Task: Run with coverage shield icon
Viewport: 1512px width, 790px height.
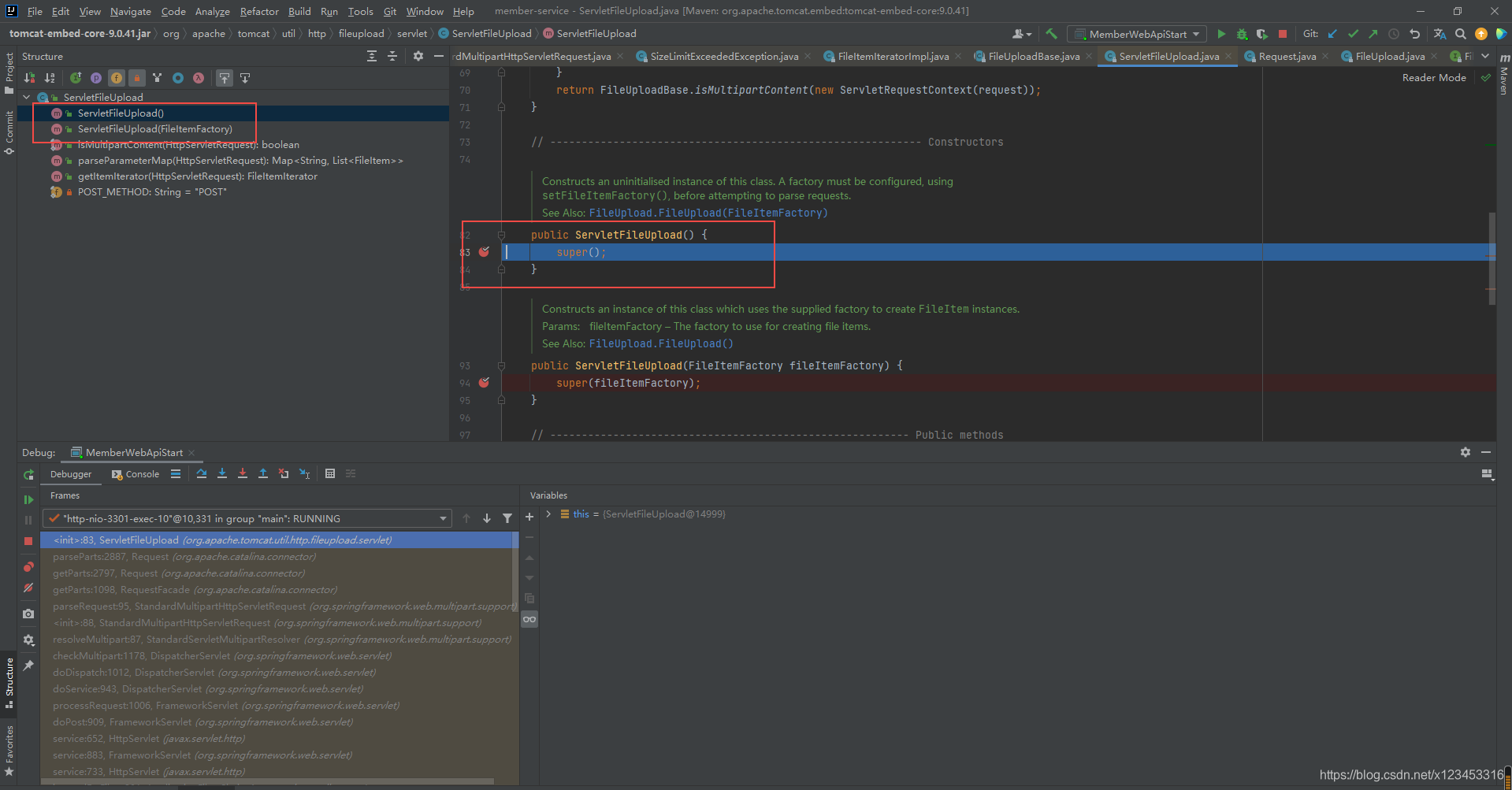Action: [1262, 34]
